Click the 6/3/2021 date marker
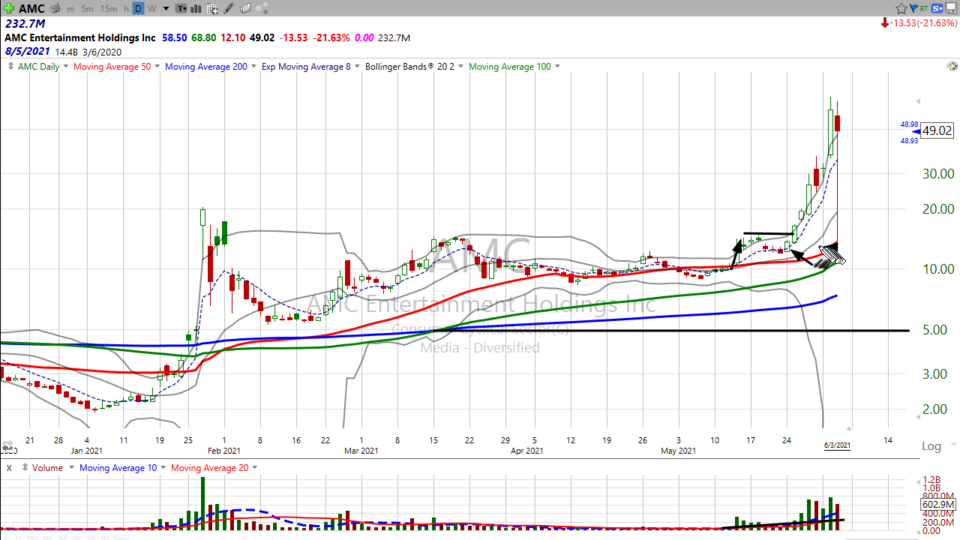This screenshot has height=540, width=960. [x=837, y=445]
